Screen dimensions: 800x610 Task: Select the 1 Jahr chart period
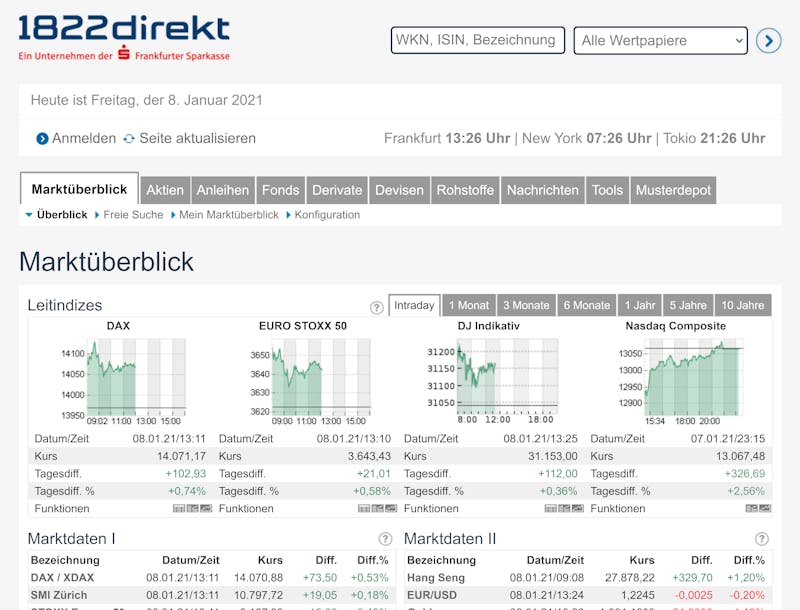[640, 305]
